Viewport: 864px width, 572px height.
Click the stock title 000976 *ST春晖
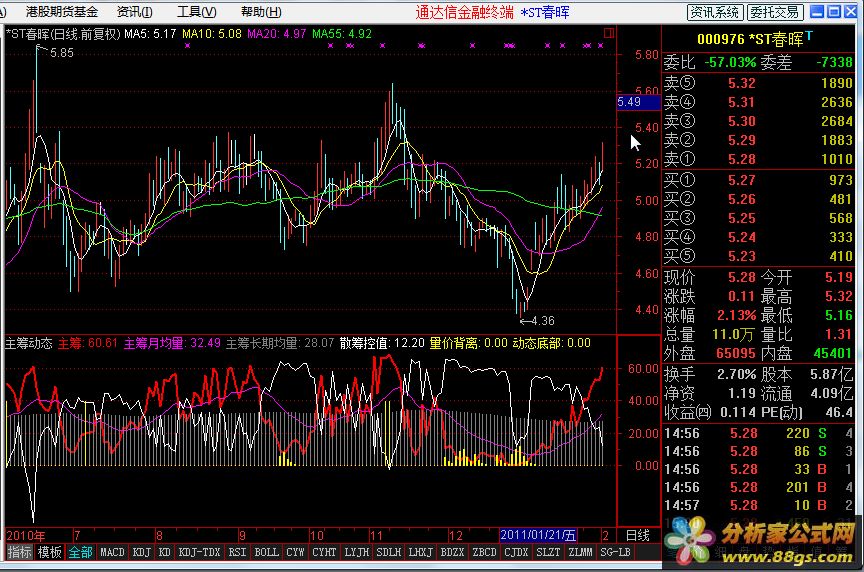point(750,39)
